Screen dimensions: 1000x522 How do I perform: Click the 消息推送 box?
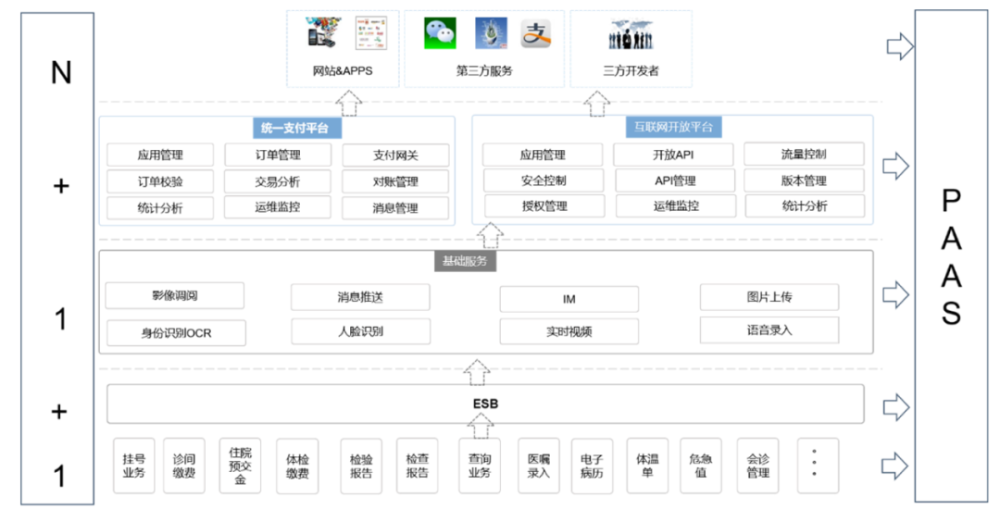point(360,297)
